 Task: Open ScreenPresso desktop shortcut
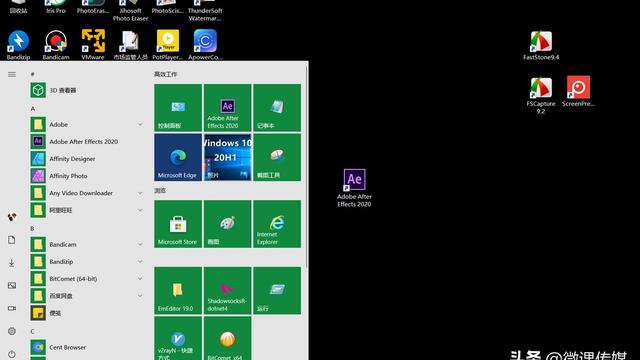578,92
